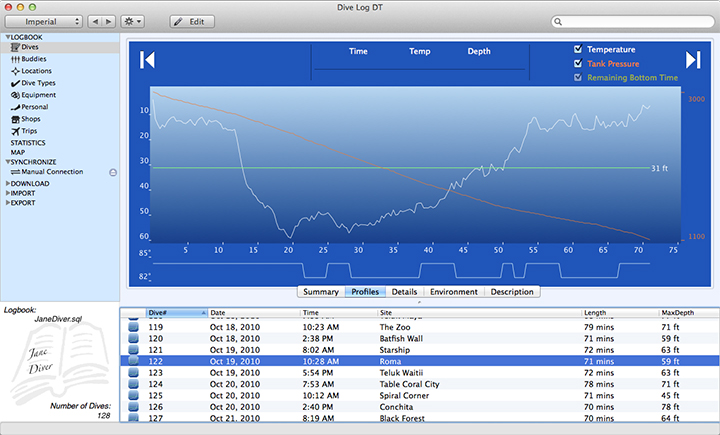Open Trips in logbook sidebar

30,131
